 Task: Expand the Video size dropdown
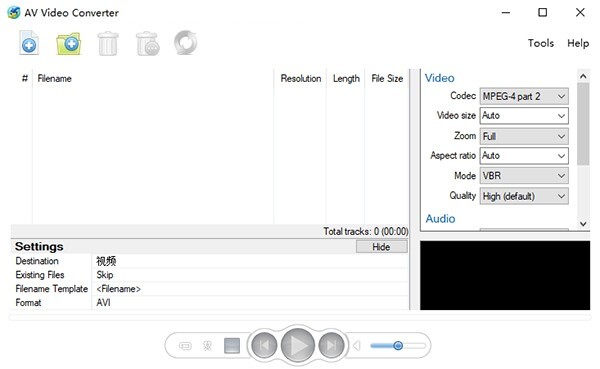point(524,116)
